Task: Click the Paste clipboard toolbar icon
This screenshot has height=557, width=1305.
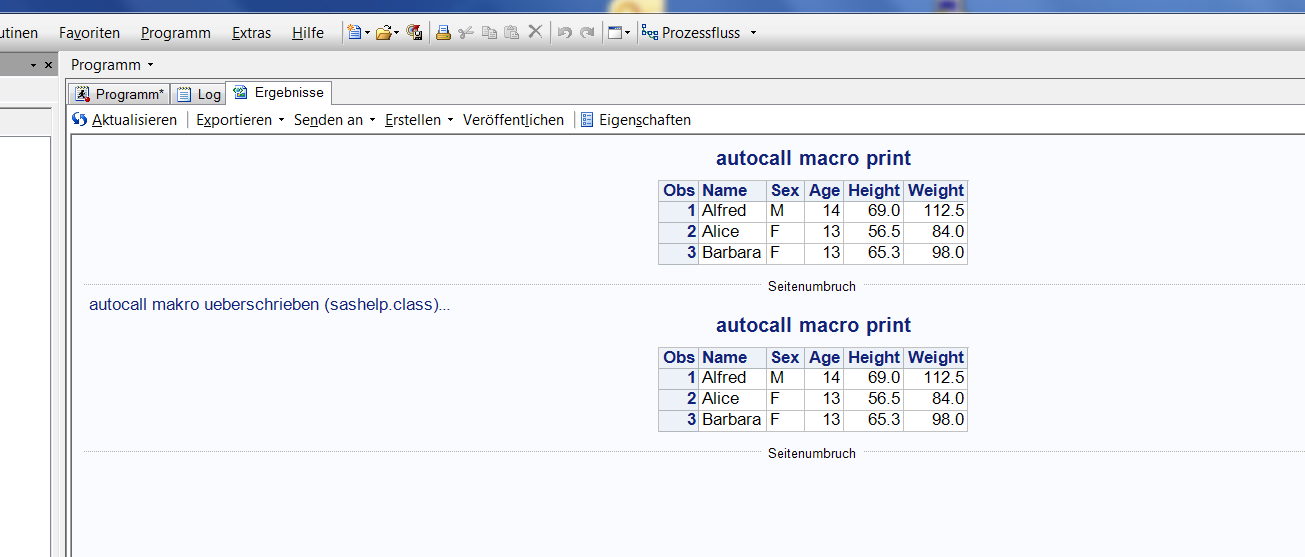Action: point(512,32)
